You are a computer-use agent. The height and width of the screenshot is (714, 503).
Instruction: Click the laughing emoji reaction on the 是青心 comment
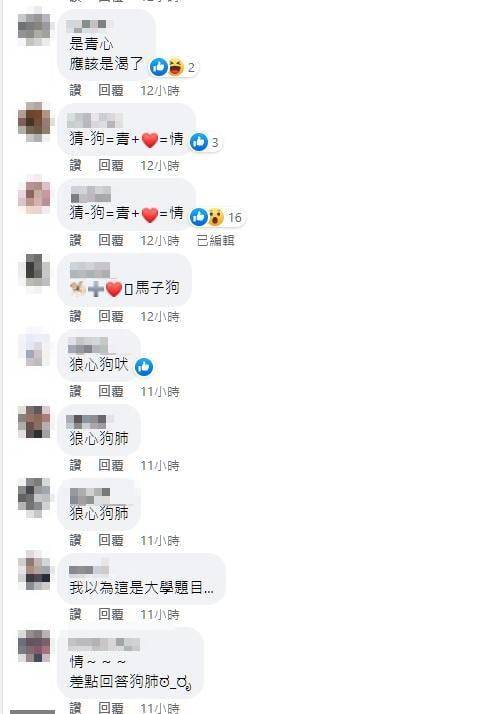pos(176,67)
